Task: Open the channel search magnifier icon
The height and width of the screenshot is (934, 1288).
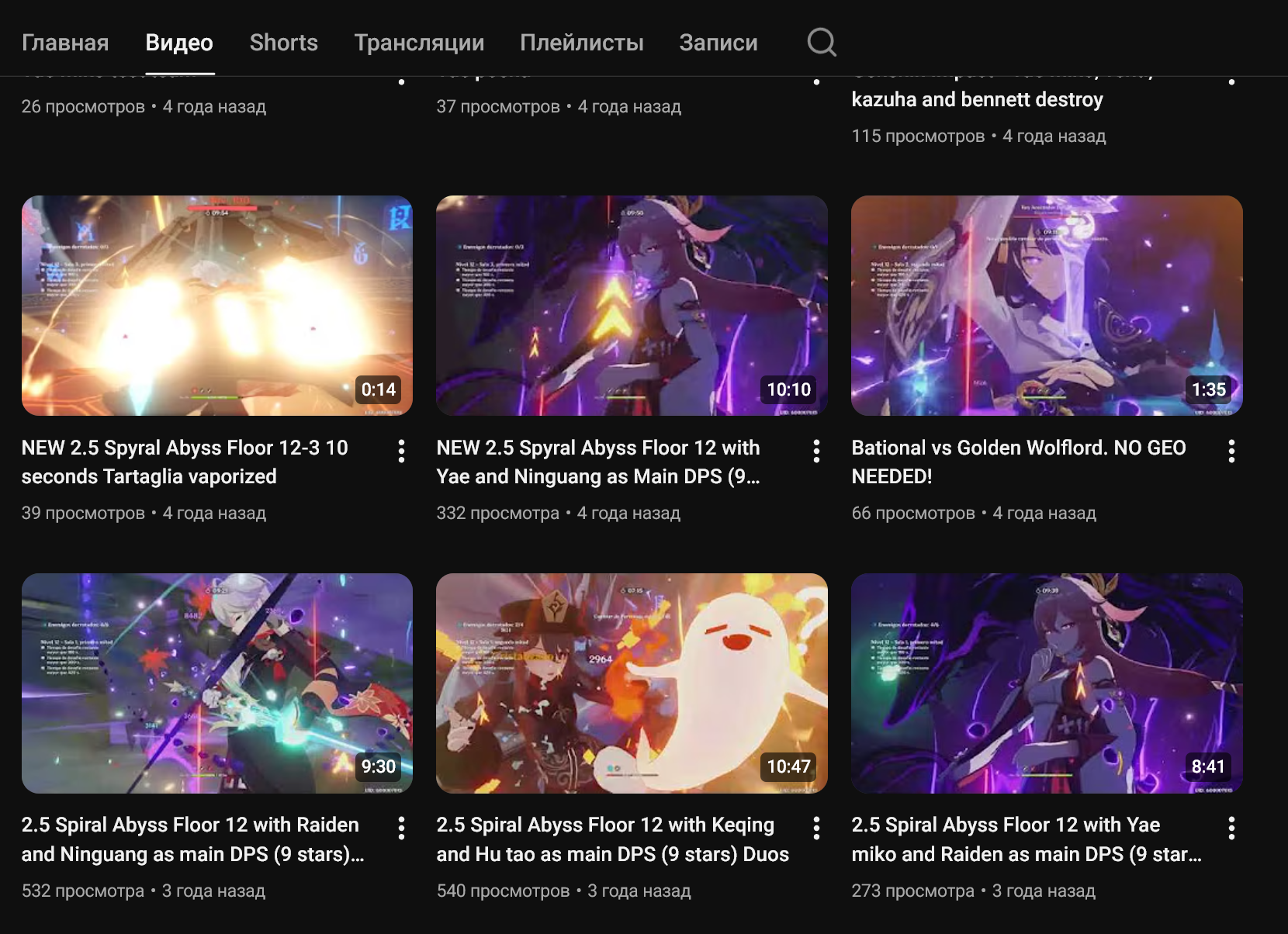Action: tap(822, 42)
